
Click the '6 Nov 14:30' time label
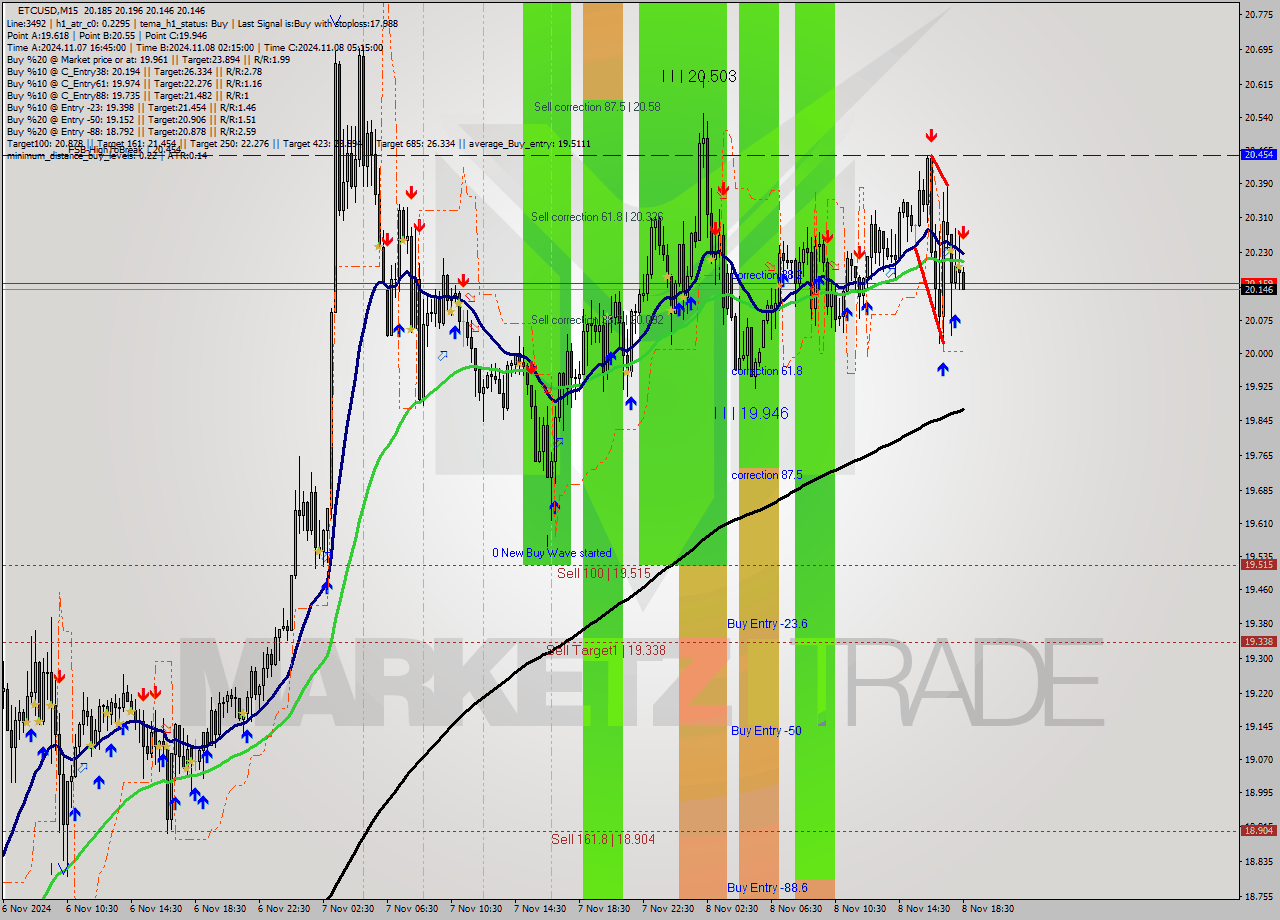pos(156,909)
